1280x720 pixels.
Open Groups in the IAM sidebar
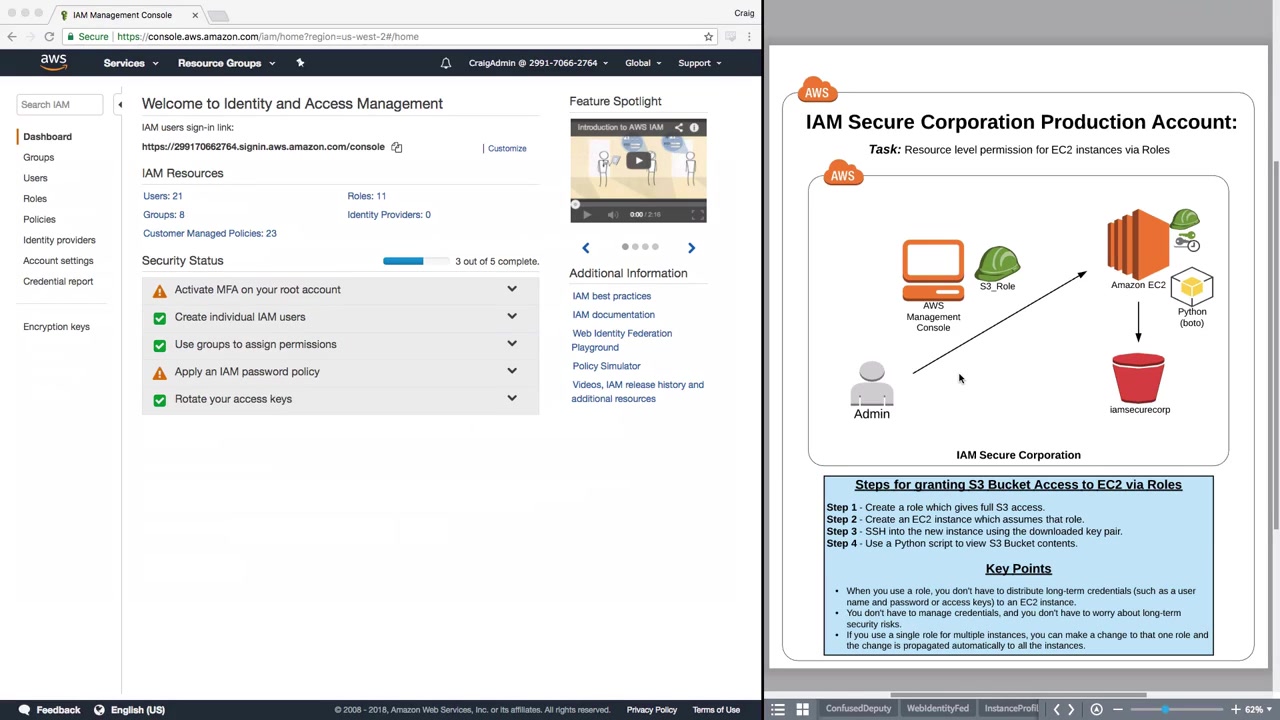[x=39, y=157]
